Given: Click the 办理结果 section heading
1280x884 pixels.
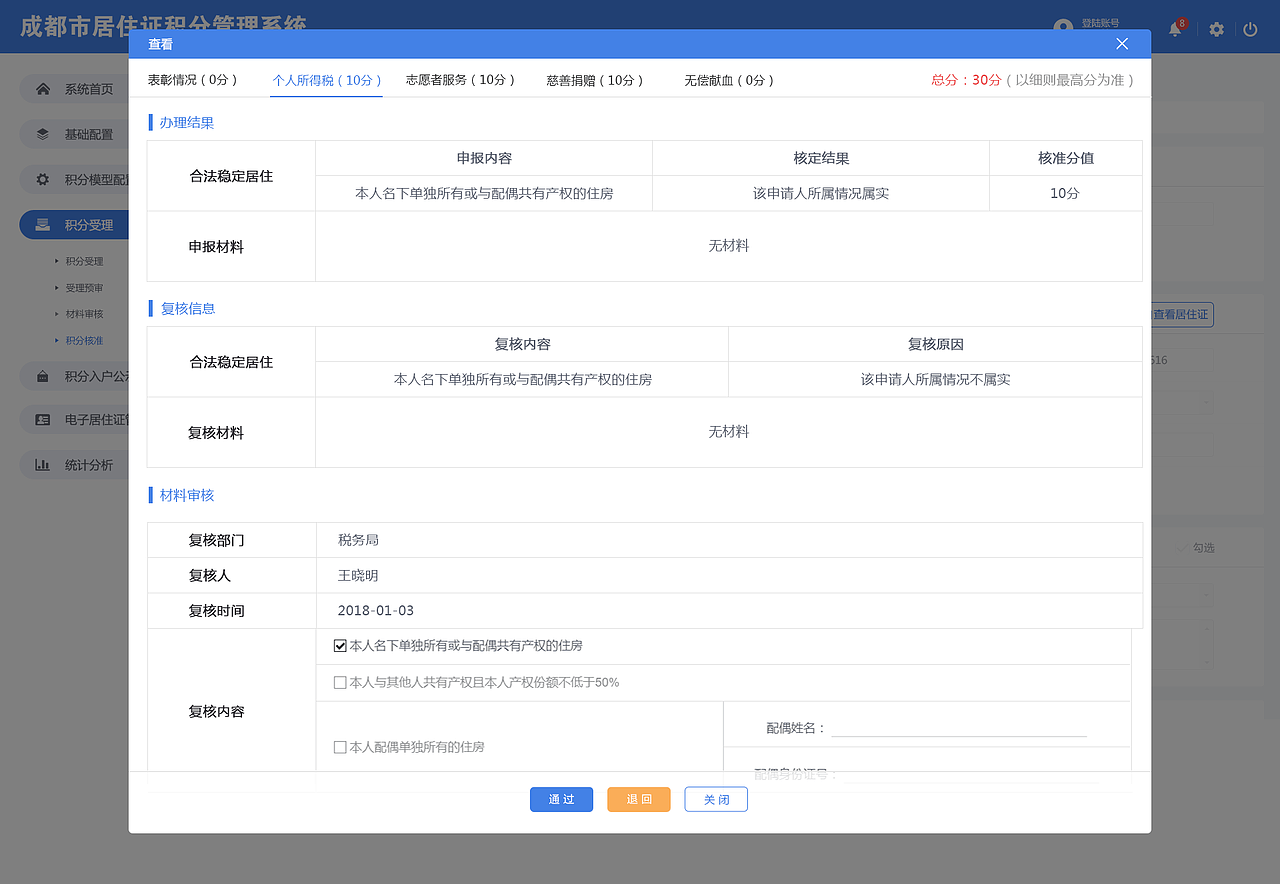Looking at the screenshot, I should pos(187,123).
